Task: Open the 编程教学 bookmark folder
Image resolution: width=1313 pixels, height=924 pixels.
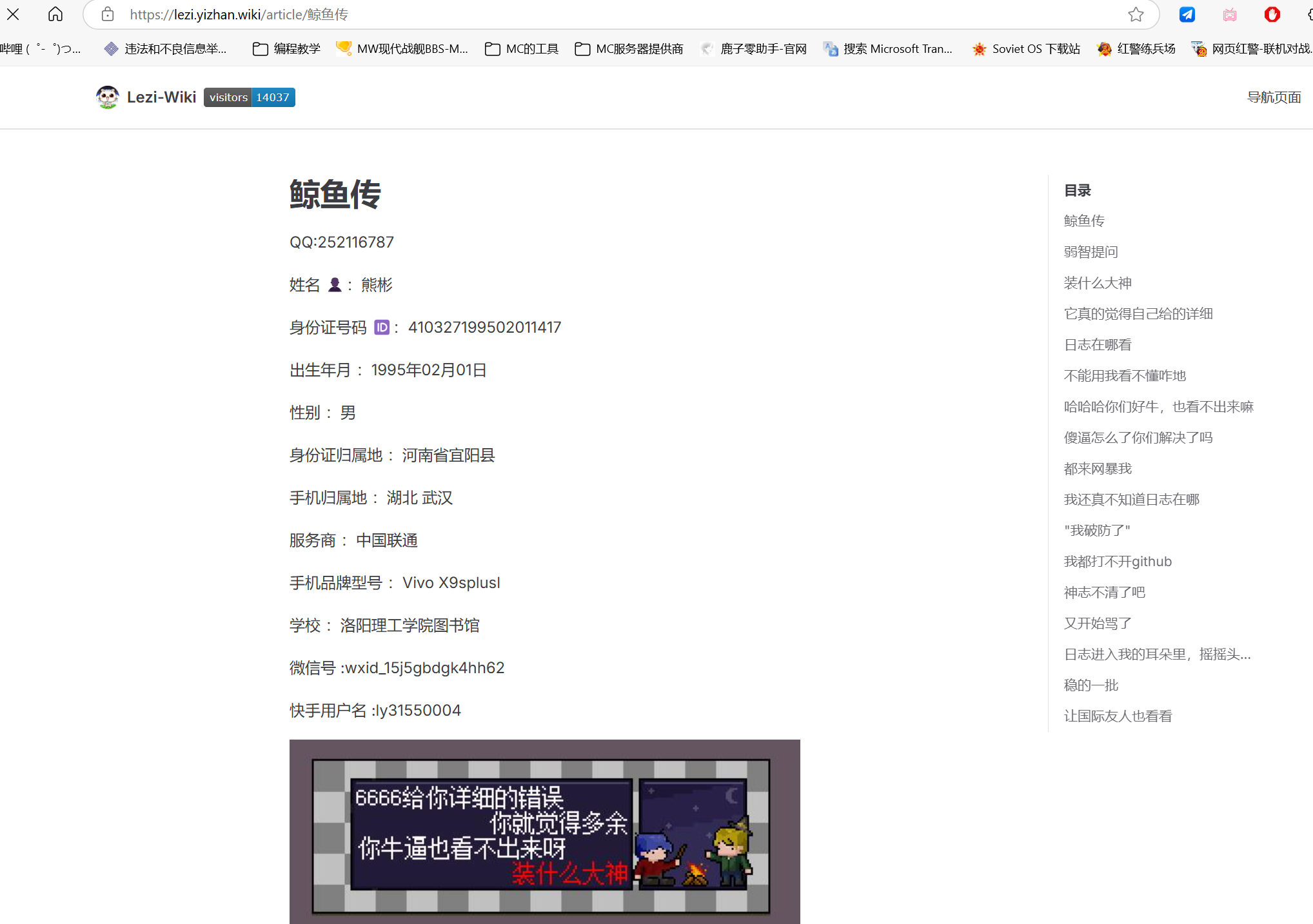Action: tap(287, 49)
